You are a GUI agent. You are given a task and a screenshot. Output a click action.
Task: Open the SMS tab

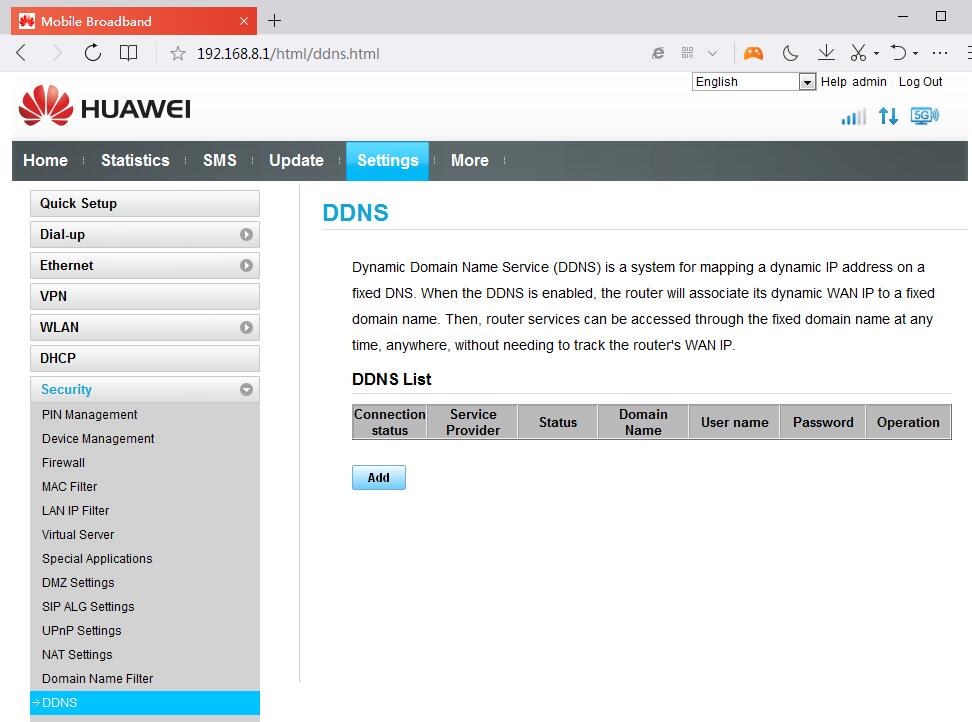(219, 160)
